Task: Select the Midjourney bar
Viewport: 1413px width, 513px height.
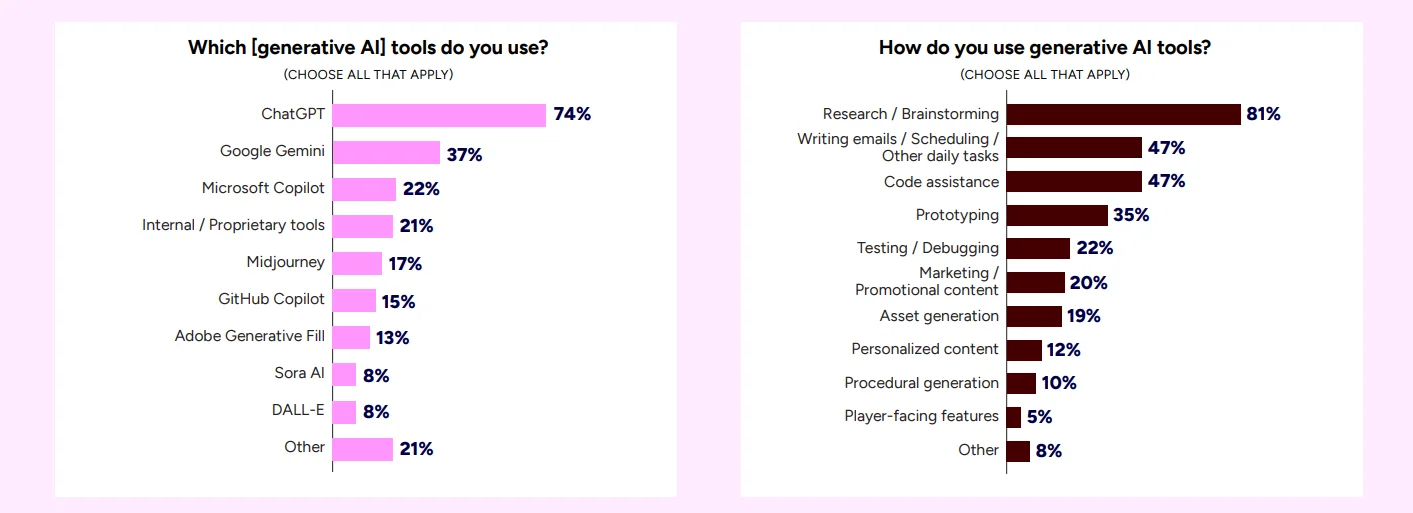Action: click(x=357, y=263)
